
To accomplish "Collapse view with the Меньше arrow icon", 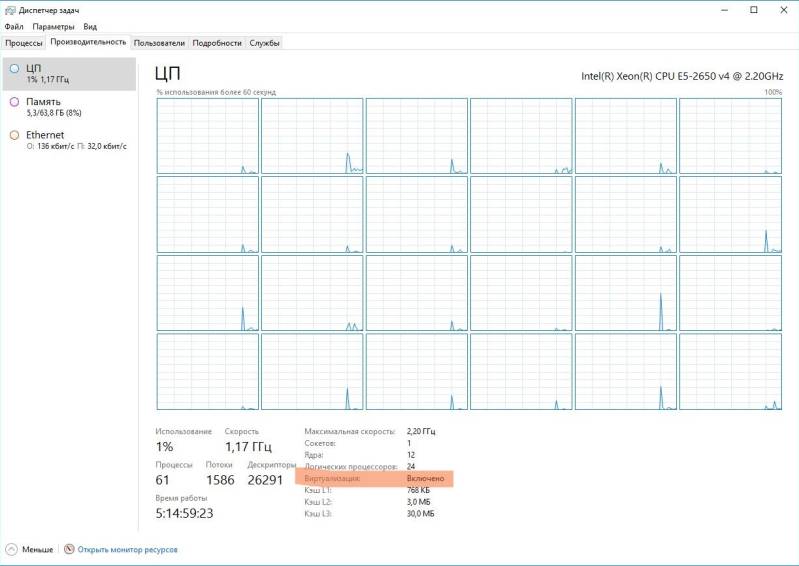I will tap(11, 549).
